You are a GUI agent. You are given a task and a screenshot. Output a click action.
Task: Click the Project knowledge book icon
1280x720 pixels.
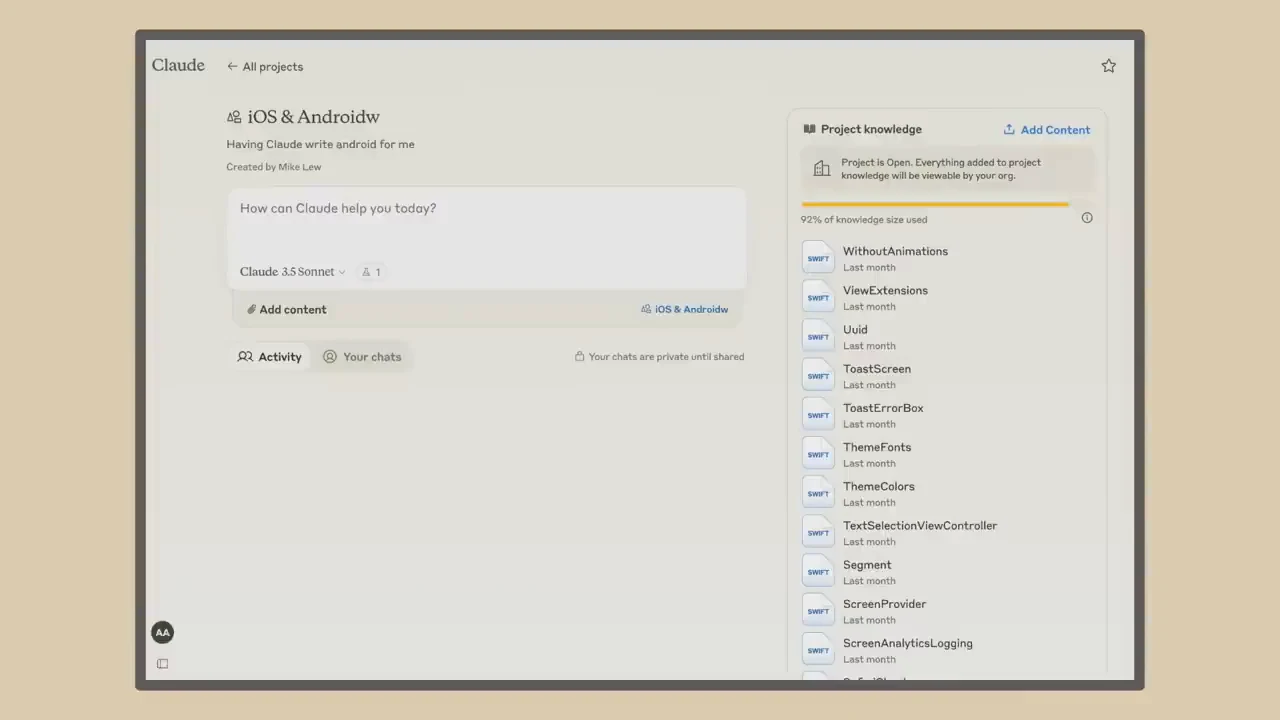coord(809,129)
